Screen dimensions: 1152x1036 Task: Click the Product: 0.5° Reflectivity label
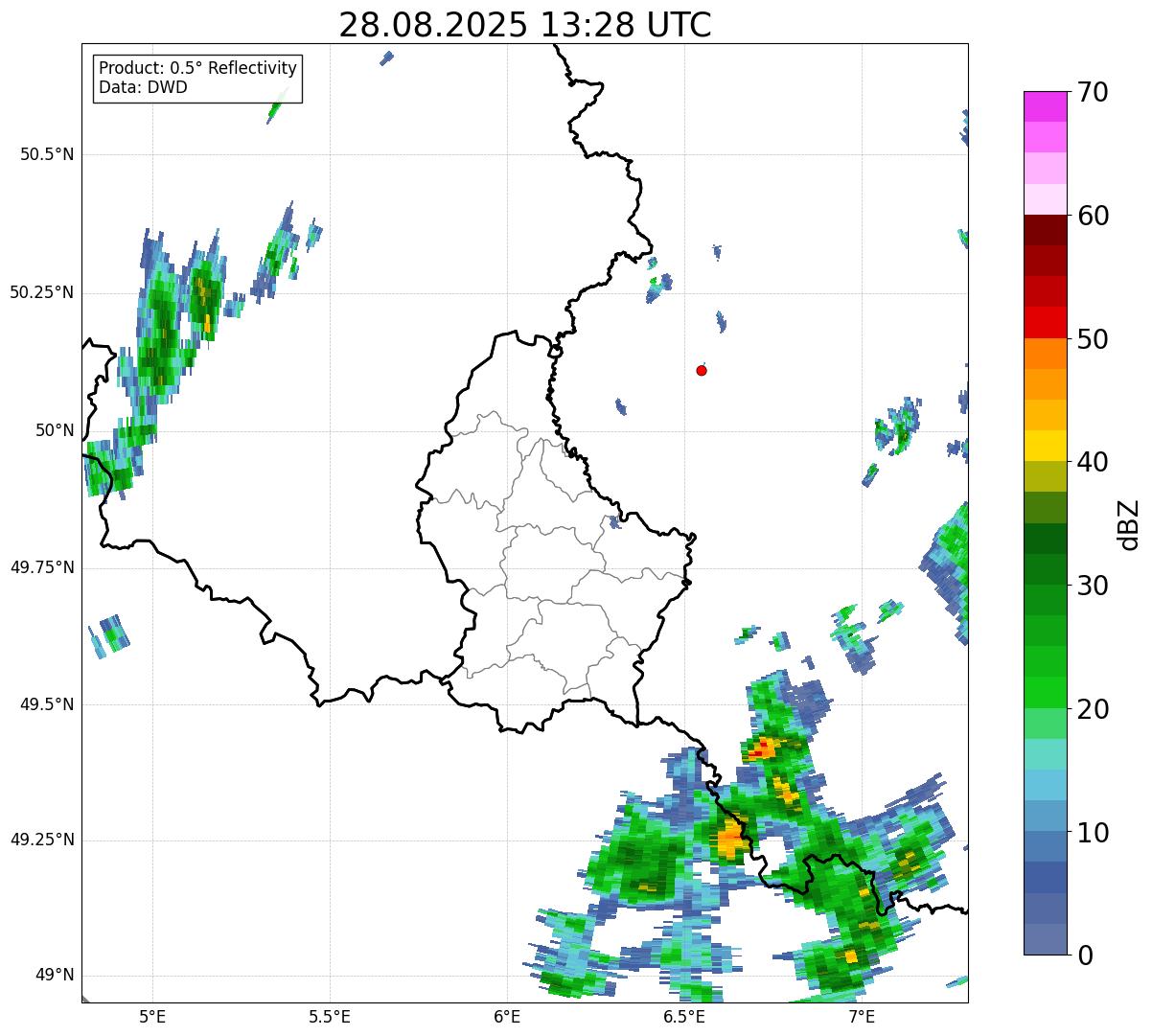[x=197, y=69]
